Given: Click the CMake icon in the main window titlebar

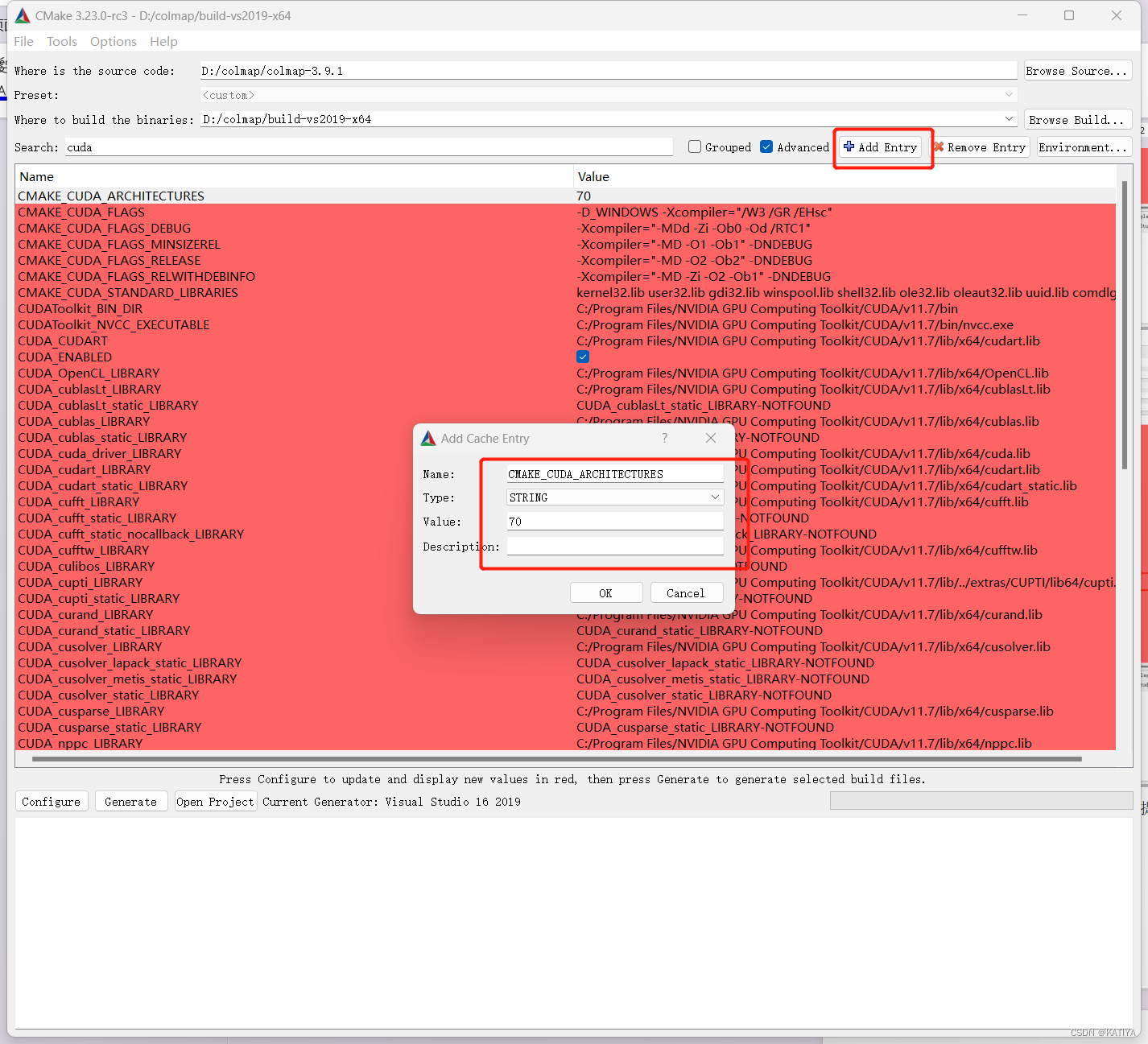Looking at the screenshot, I should [23, 14].
